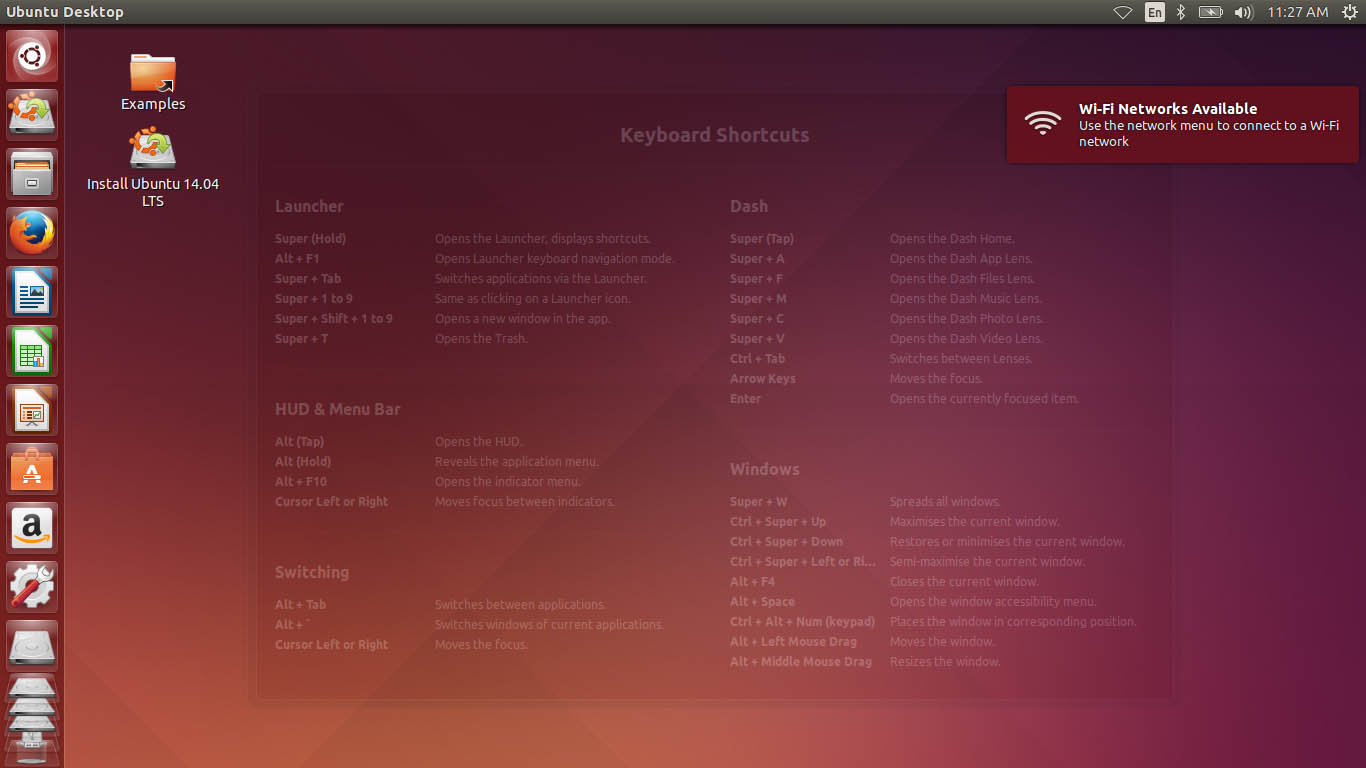Viewport: 1366px width, 768px height.
Task: Click the 'Arrow Keys' shortcut text
Action: [763, 379]
